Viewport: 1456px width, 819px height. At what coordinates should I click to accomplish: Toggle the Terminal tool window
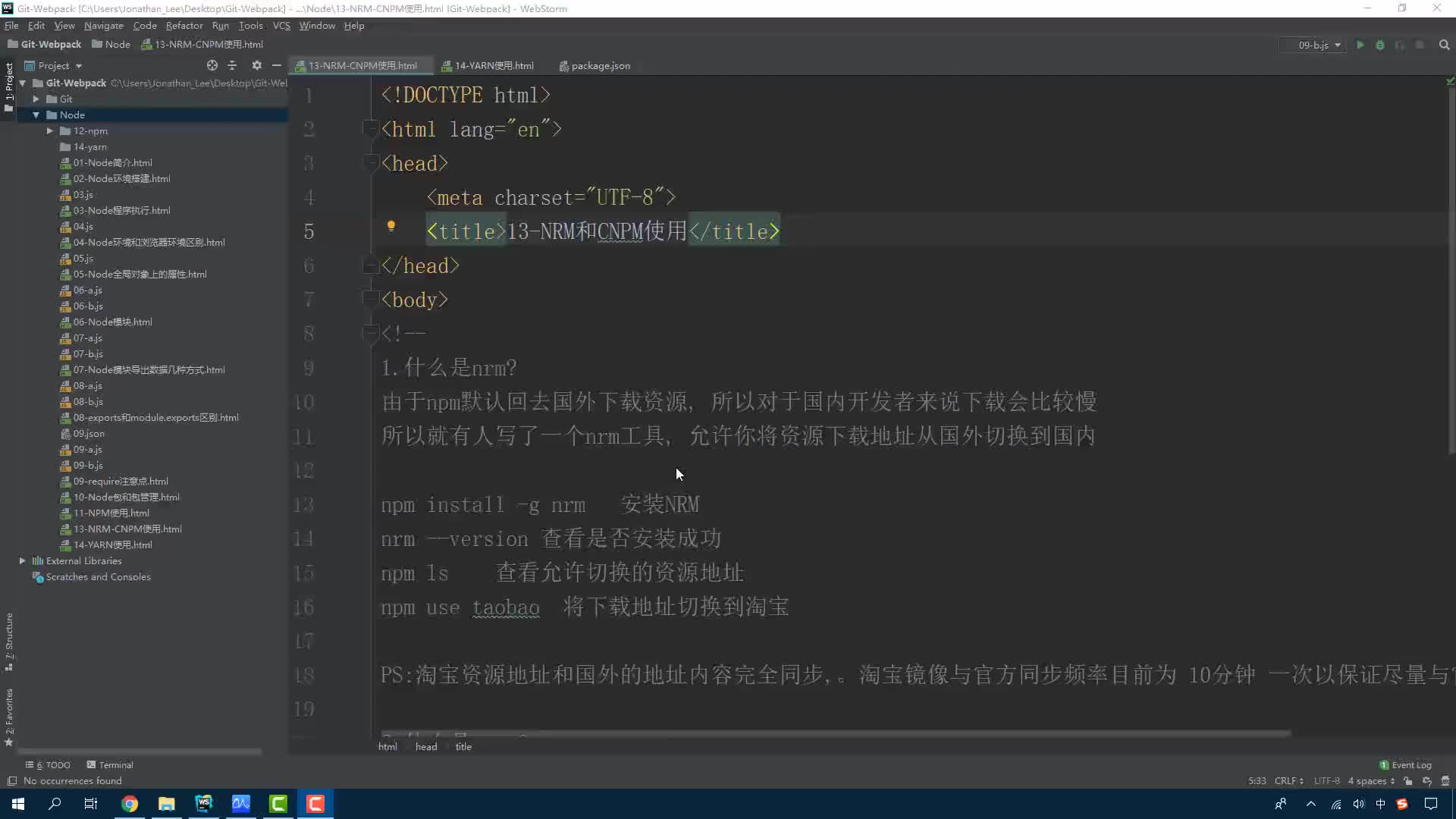tap(110, 764)
